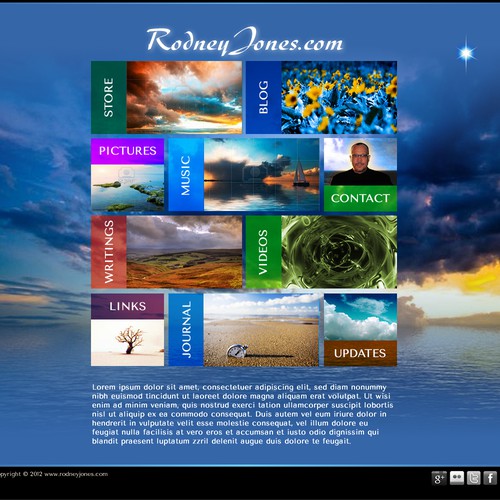Click the green swirl Videos thumbnail
The image size is (500, 500).
(339, 252)
